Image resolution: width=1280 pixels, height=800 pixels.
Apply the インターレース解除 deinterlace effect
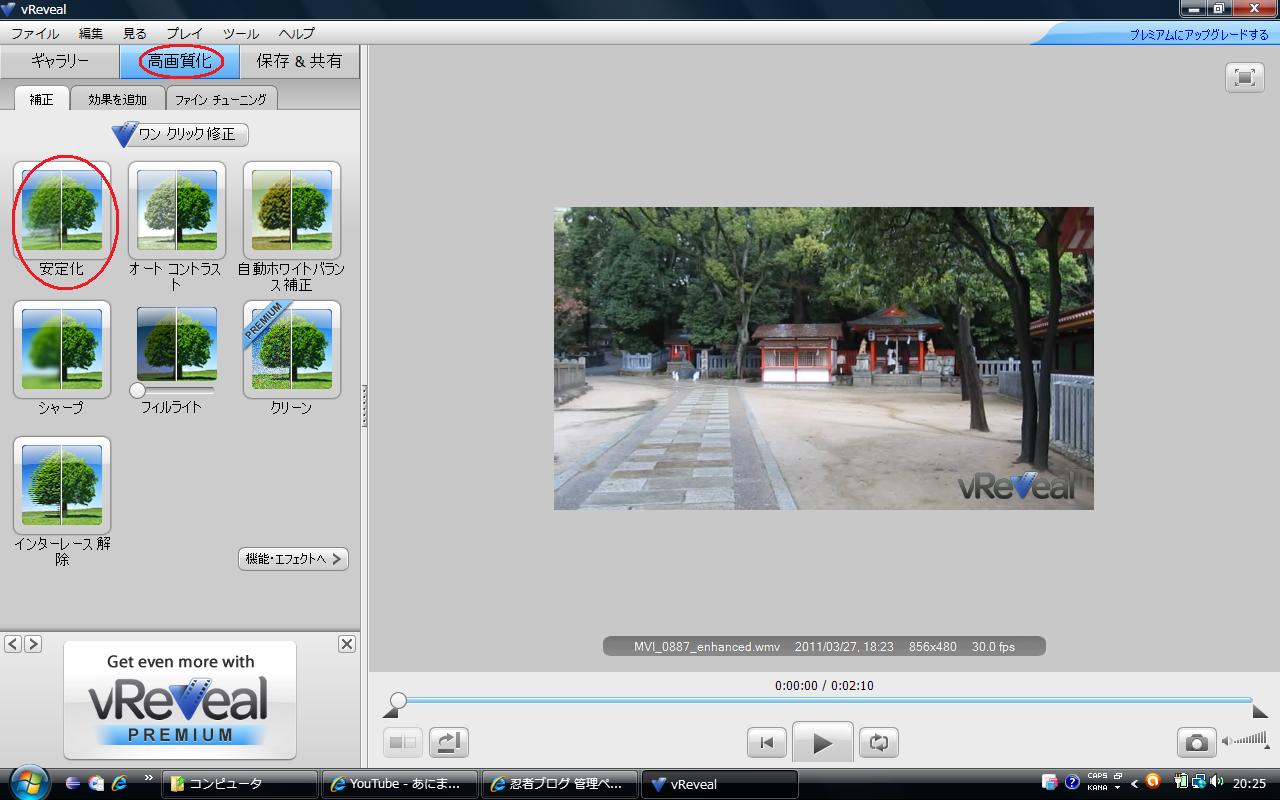tap(62, 485)
